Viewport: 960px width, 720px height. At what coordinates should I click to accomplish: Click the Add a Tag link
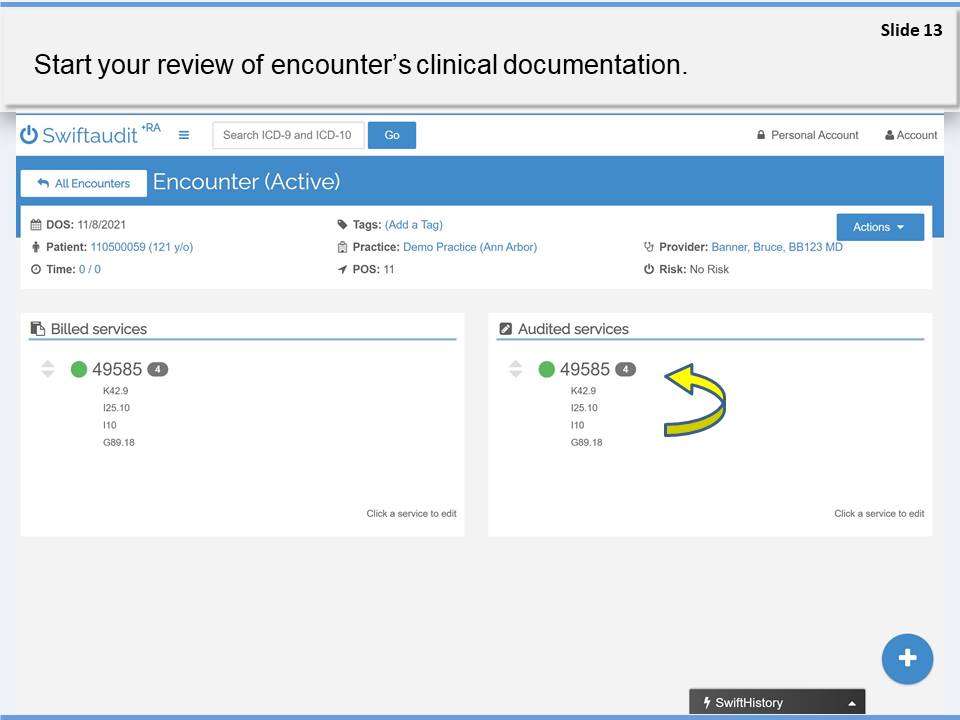413,225
